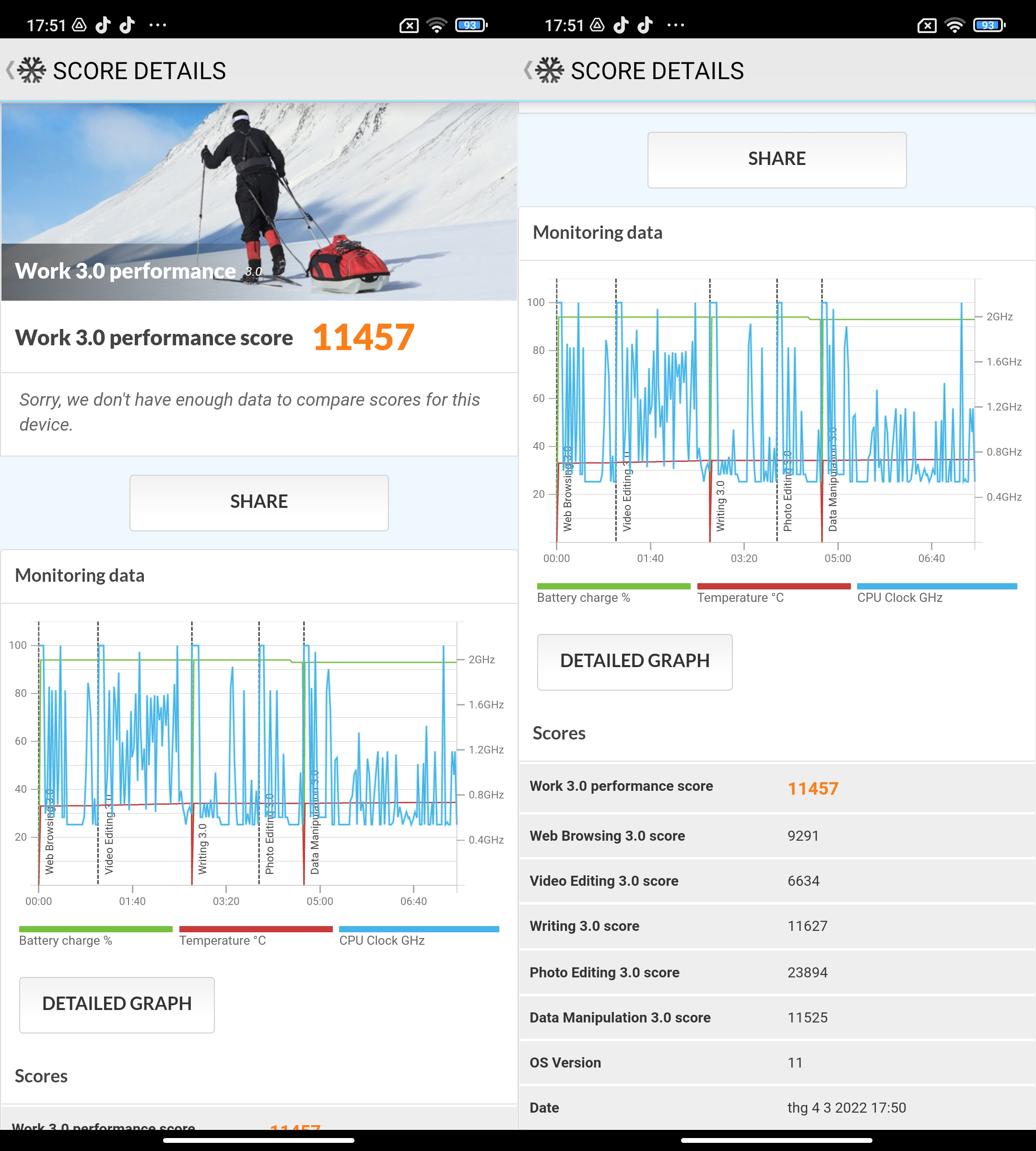Tap the blue CPU Clock legend bar, right screen
Screen dimensions: 1036x1151
pos(937,587)
